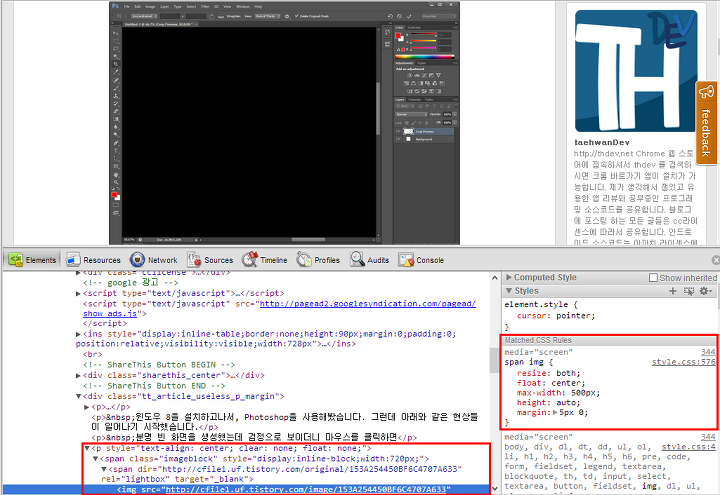The image size is (720, 495).
Task: Expand the div class sharethis_center node
Action: tap(78, 375)
